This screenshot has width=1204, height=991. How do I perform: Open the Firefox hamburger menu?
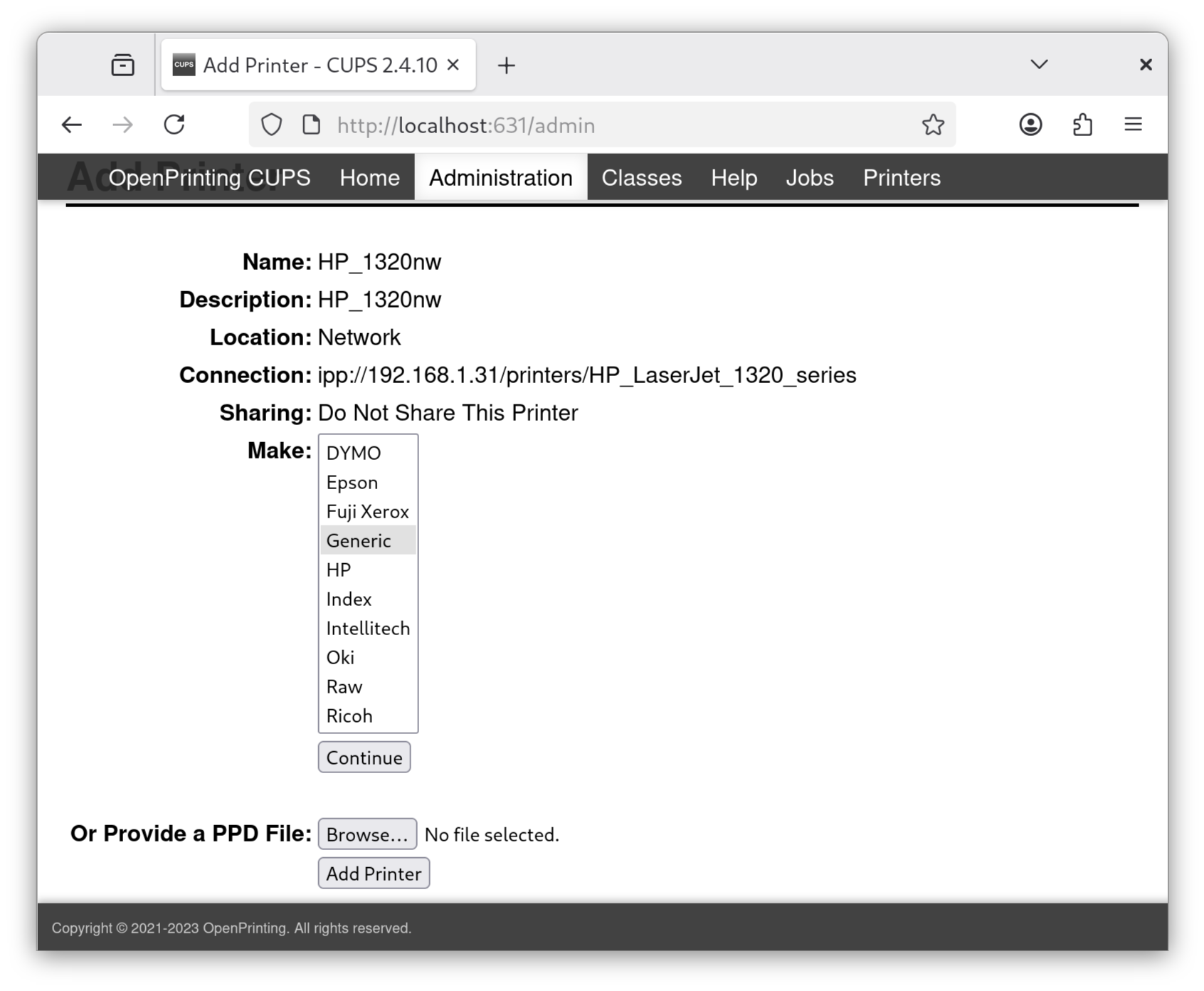(1133, 125)
